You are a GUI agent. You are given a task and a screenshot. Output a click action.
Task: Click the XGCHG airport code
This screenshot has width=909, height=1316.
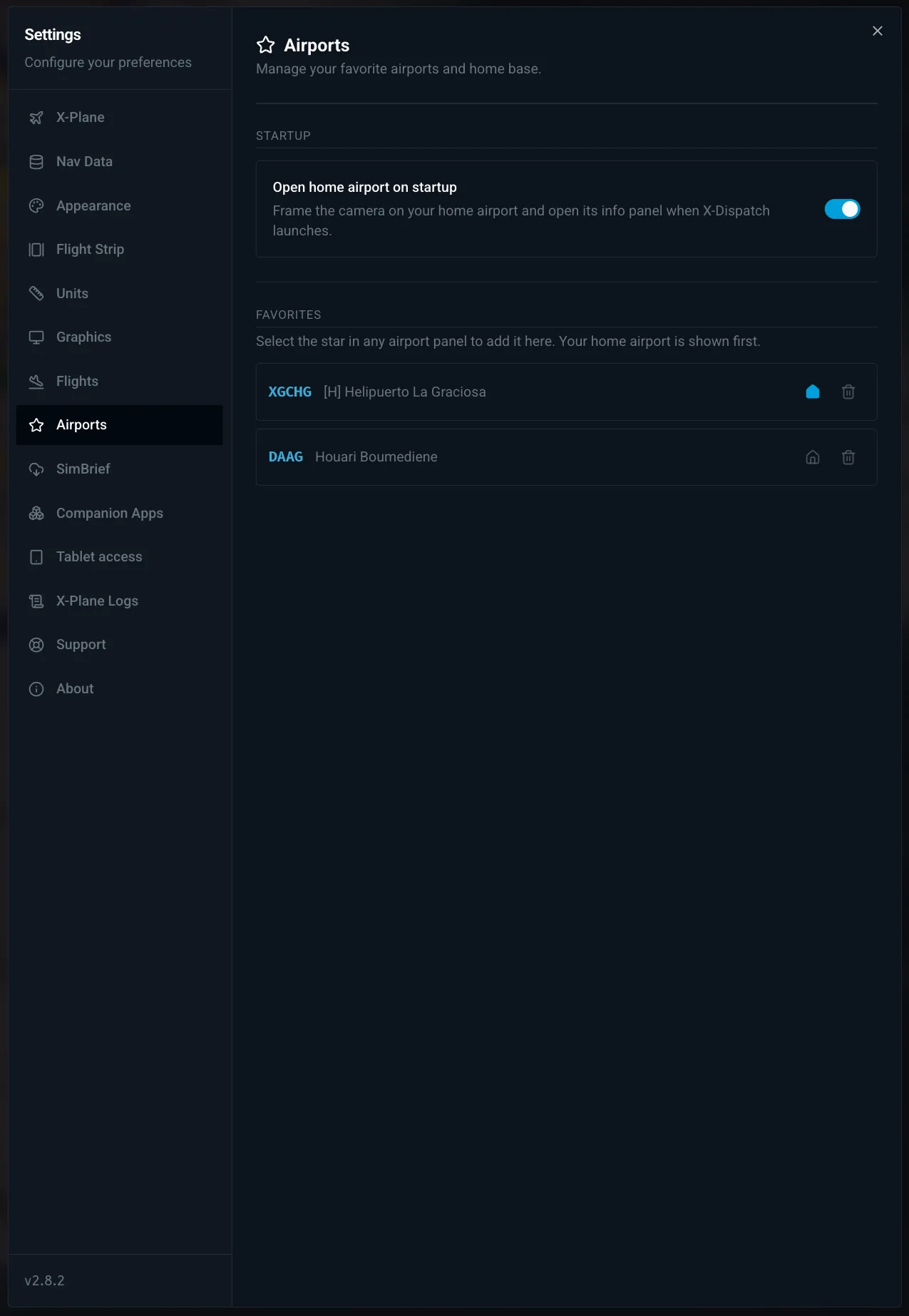(x=290, y=392)
